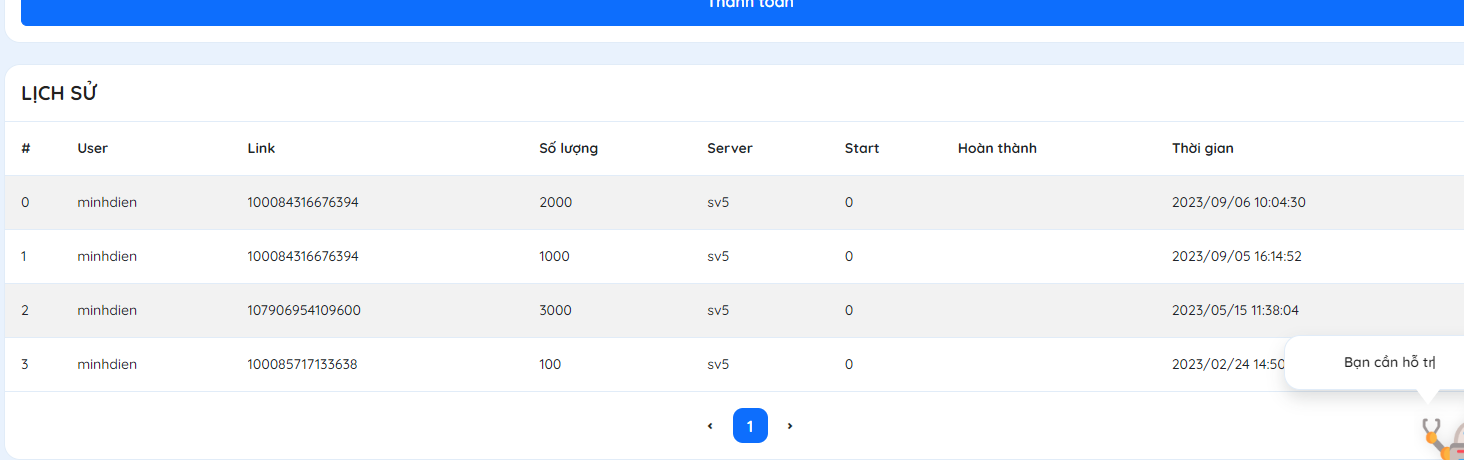Image resolution: width=1464 pixels, height=460 pixels.
Task: Click quantity 3000 cell
Action: tap(555, 310)
